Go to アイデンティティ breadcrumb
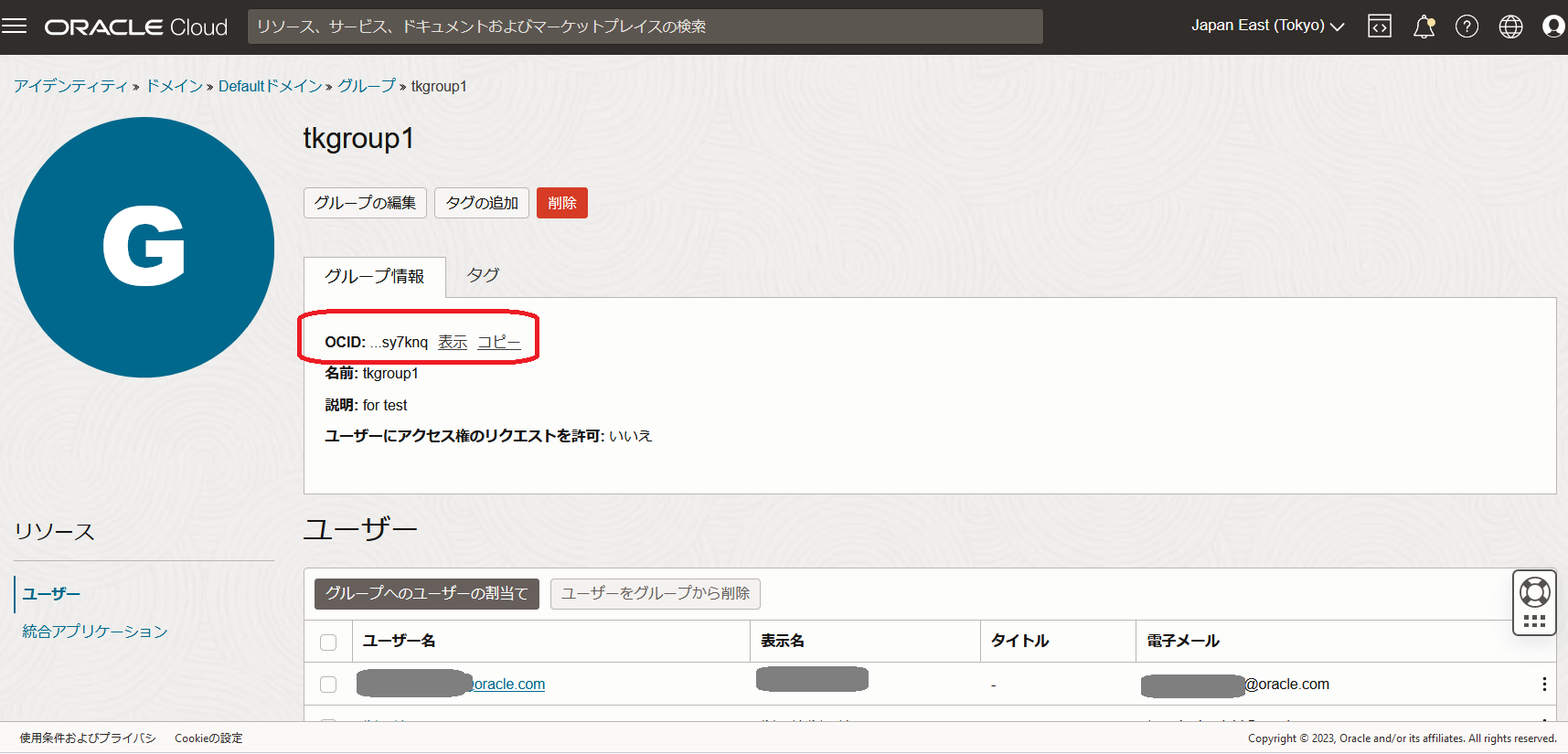 click(70, 86)
